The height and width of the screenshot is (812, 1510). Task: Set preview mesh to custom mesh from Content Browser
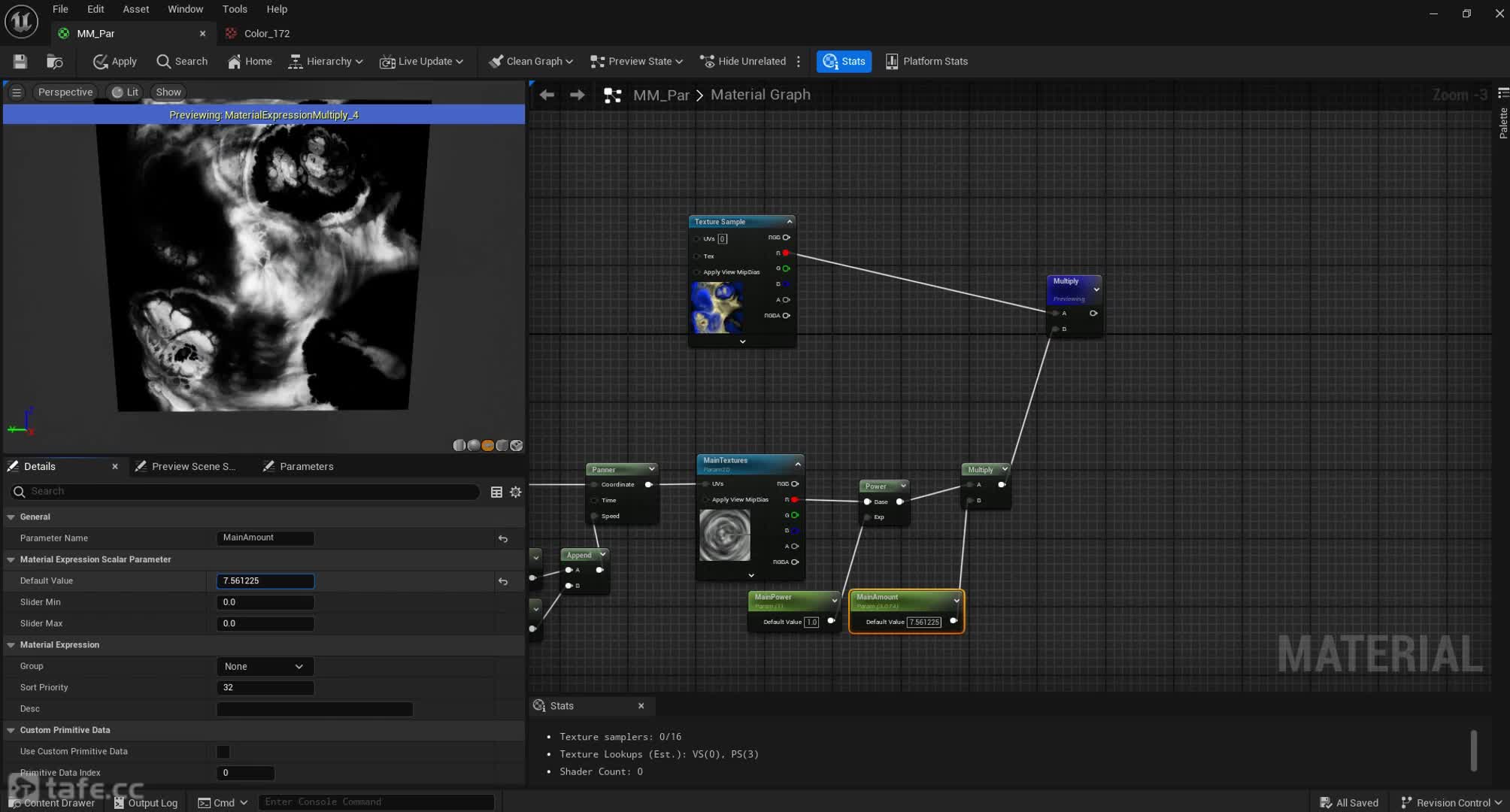(x=517, y=445)
